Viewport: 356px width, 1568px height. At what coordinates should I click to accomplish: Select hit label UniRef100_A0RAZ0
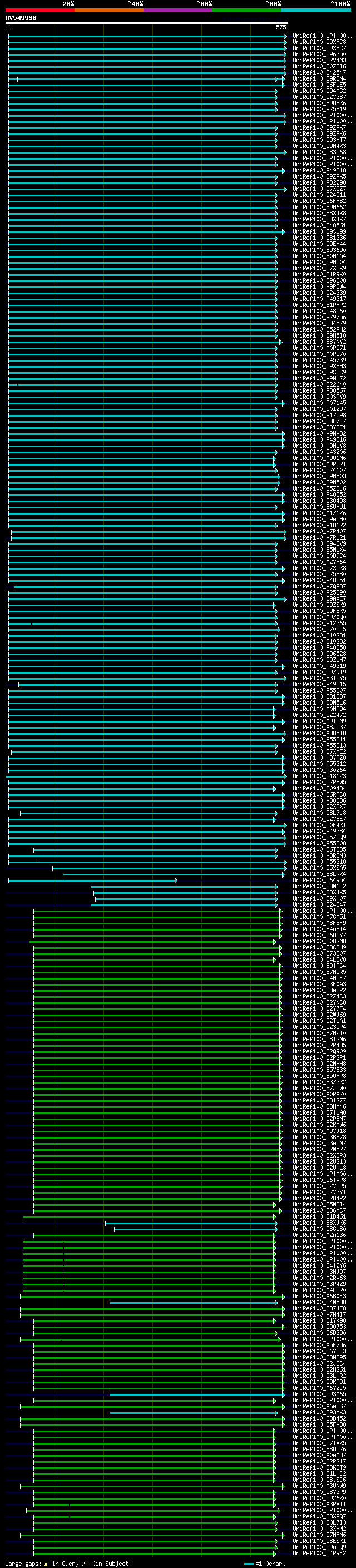pyautogui.click(x=319, y=1094)
